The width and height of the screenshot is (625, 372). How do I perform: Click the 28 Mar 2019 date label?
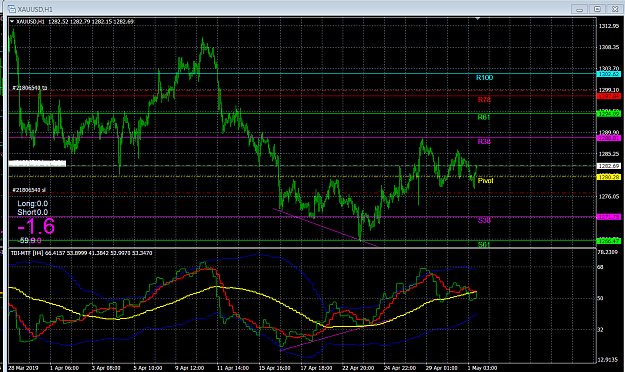23,368
